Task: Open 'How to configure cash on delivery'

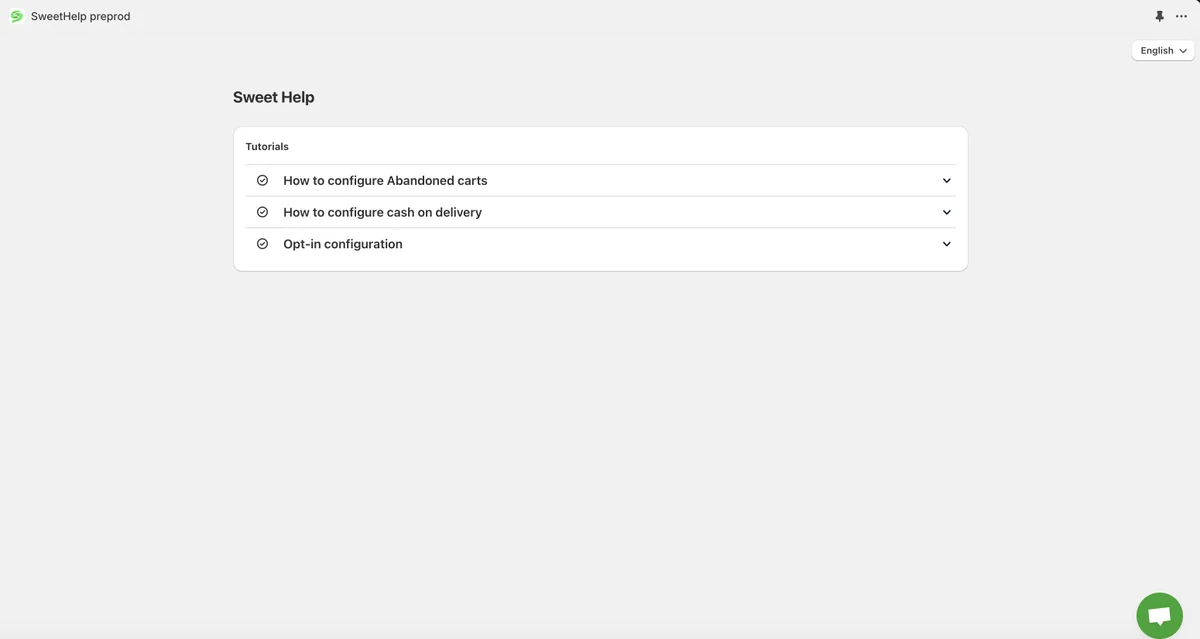Action: [382, 212]
